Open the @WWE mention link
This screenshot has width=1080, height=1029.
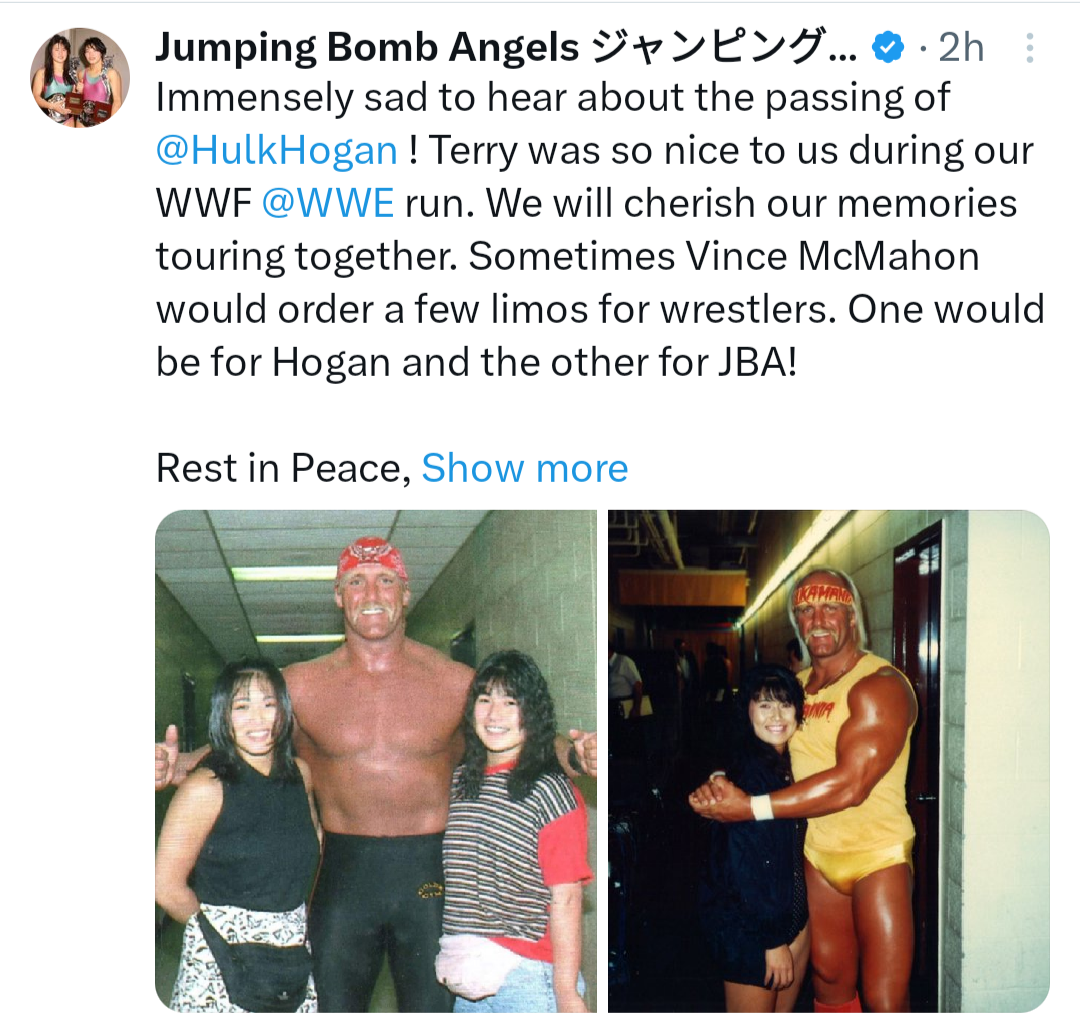click(328, 203)
